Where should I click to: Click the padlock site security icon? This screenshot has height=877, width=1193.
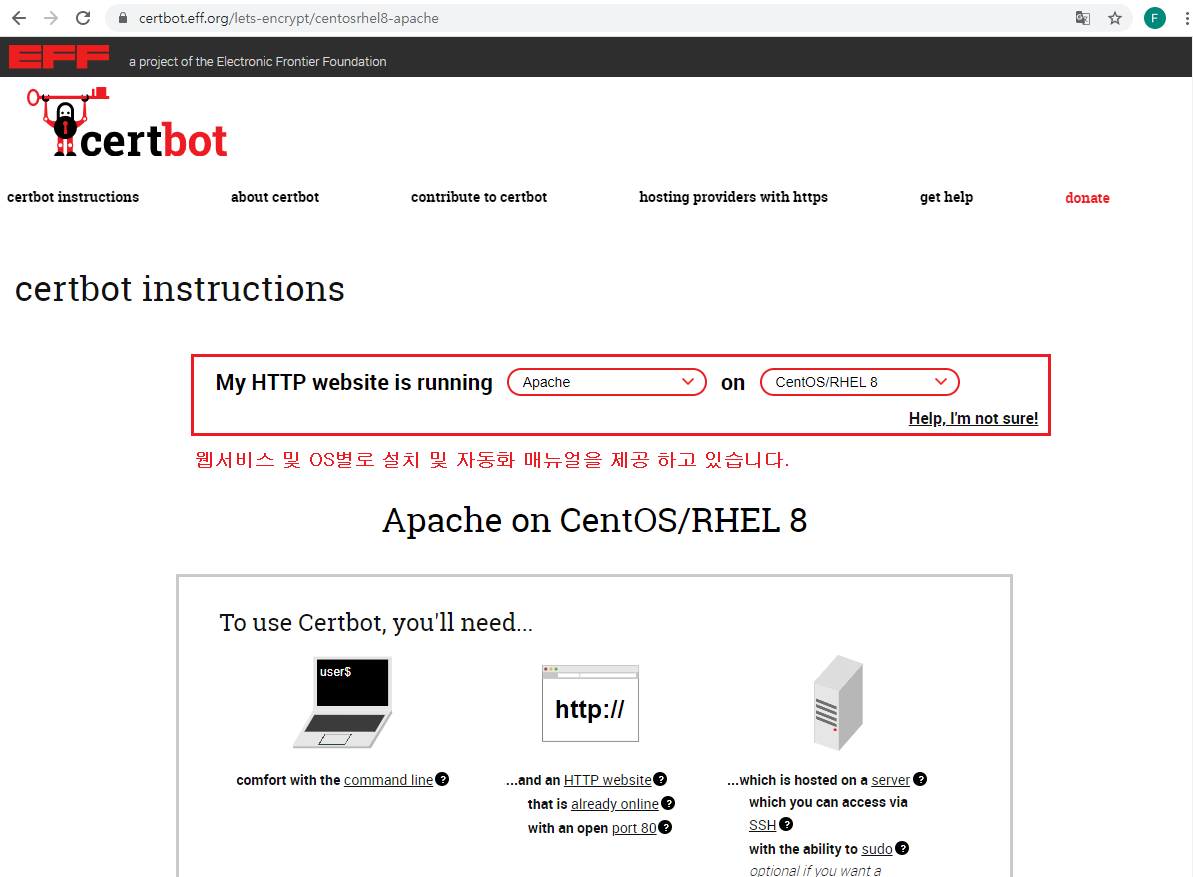tap(122, 18)
